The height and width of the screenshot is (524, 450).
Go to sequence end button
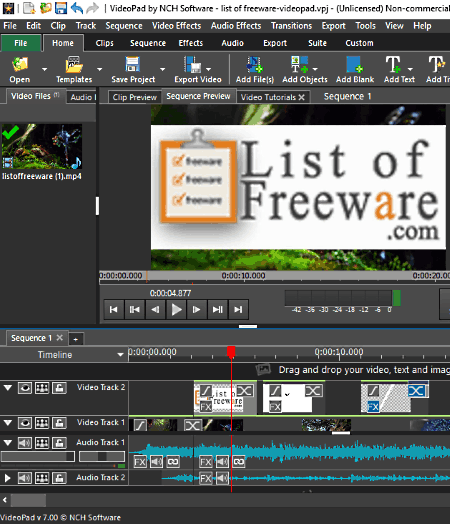point(238,310)
